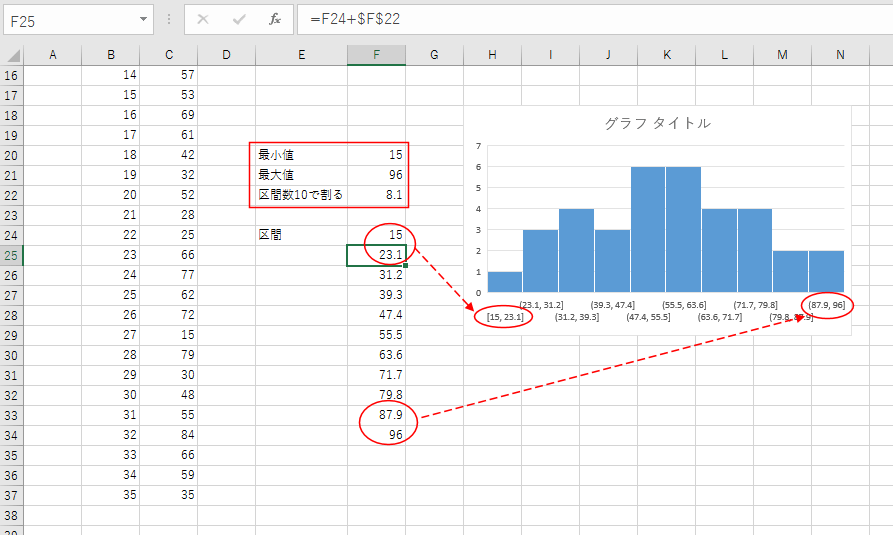893x535 pixels.
Task: Select column N header
Action: 840,56
